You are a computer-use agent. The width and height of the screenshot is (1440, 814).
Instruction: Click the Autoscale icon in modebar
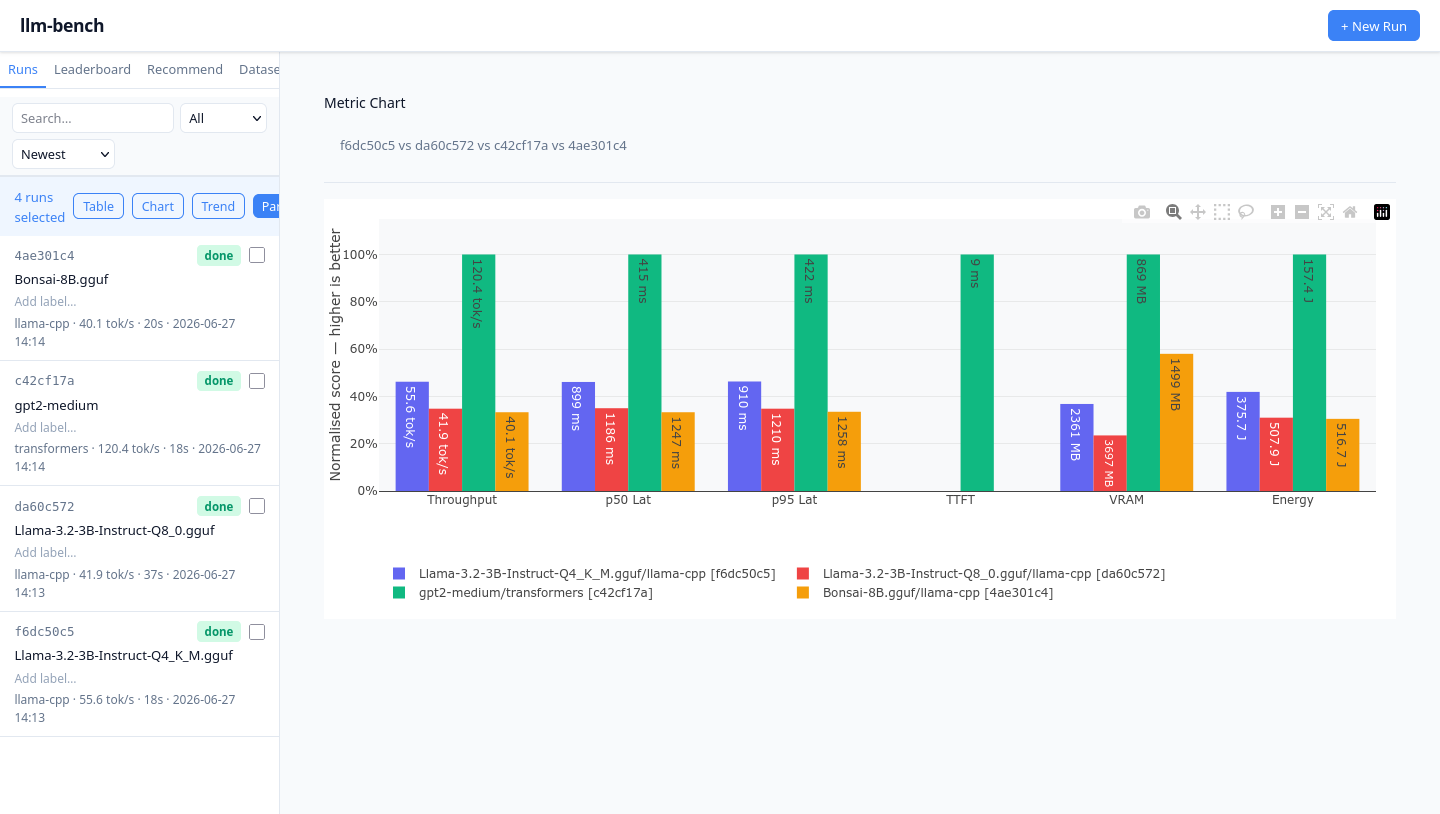click(1326, 212)
